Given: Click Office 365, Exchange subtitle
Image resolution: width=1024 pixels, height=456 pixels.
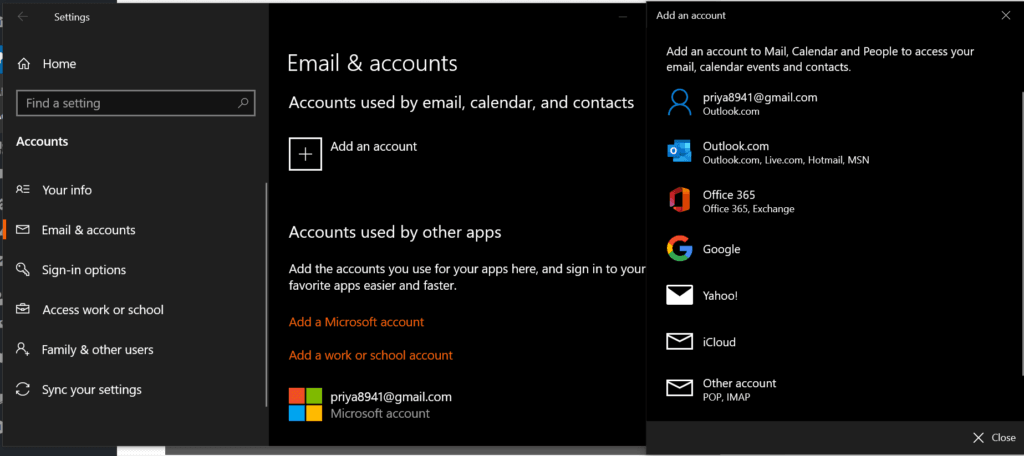Looking at the screenshot, I should [x=748, y=209].
